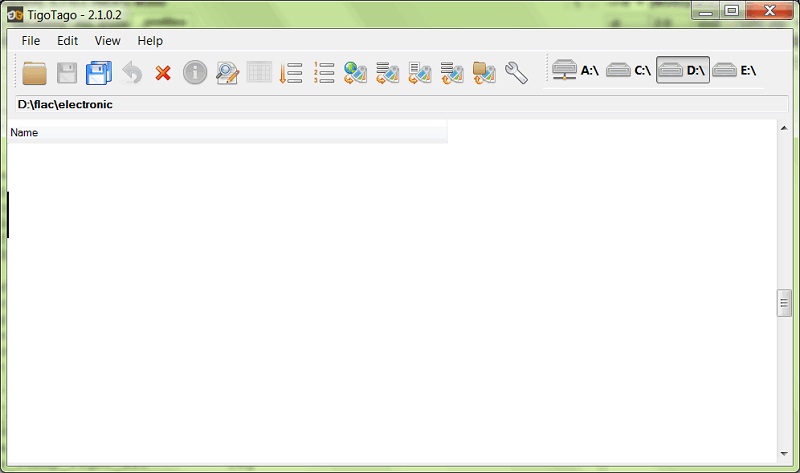Click the sort list down-arrow icon
Screen dimensions: 800x473
(x=291, y=73)
